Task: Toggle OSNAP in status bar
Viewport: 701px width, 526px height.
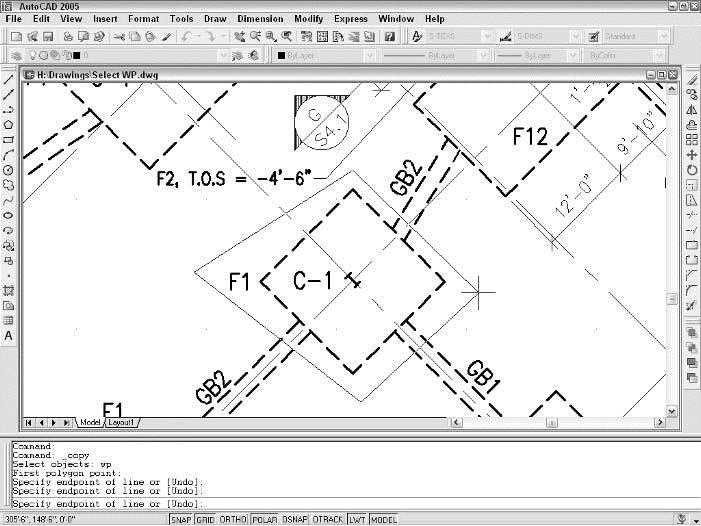Action: tap(295, 520)
